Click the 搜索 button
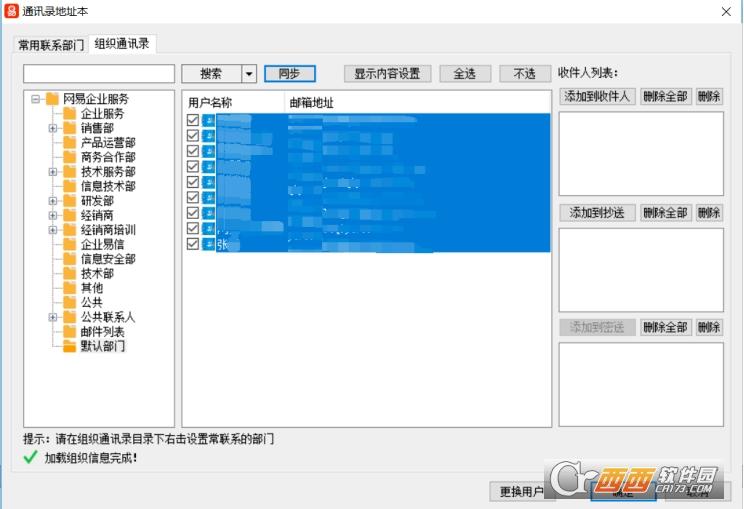This screenshot has width=744, height=509. point(212,74)
